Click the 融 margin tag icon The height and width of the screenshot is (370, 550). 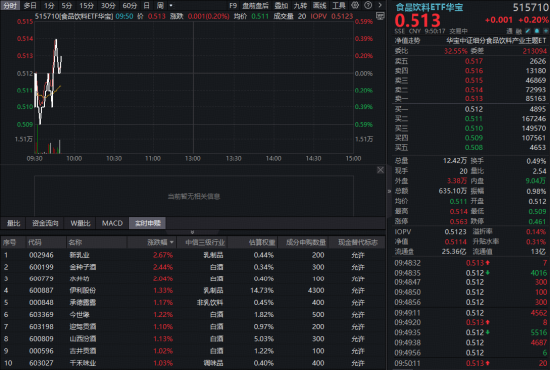(519, 31)
